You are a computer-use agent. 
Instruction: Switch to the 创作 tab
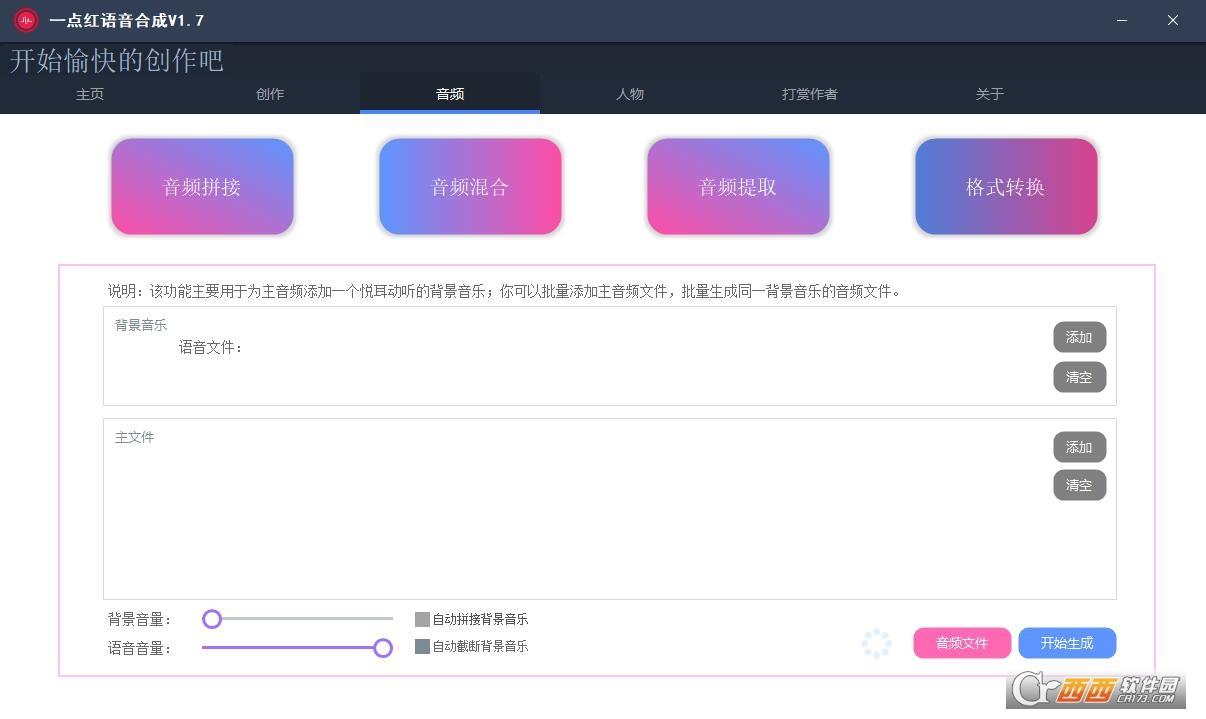point(270,94)
